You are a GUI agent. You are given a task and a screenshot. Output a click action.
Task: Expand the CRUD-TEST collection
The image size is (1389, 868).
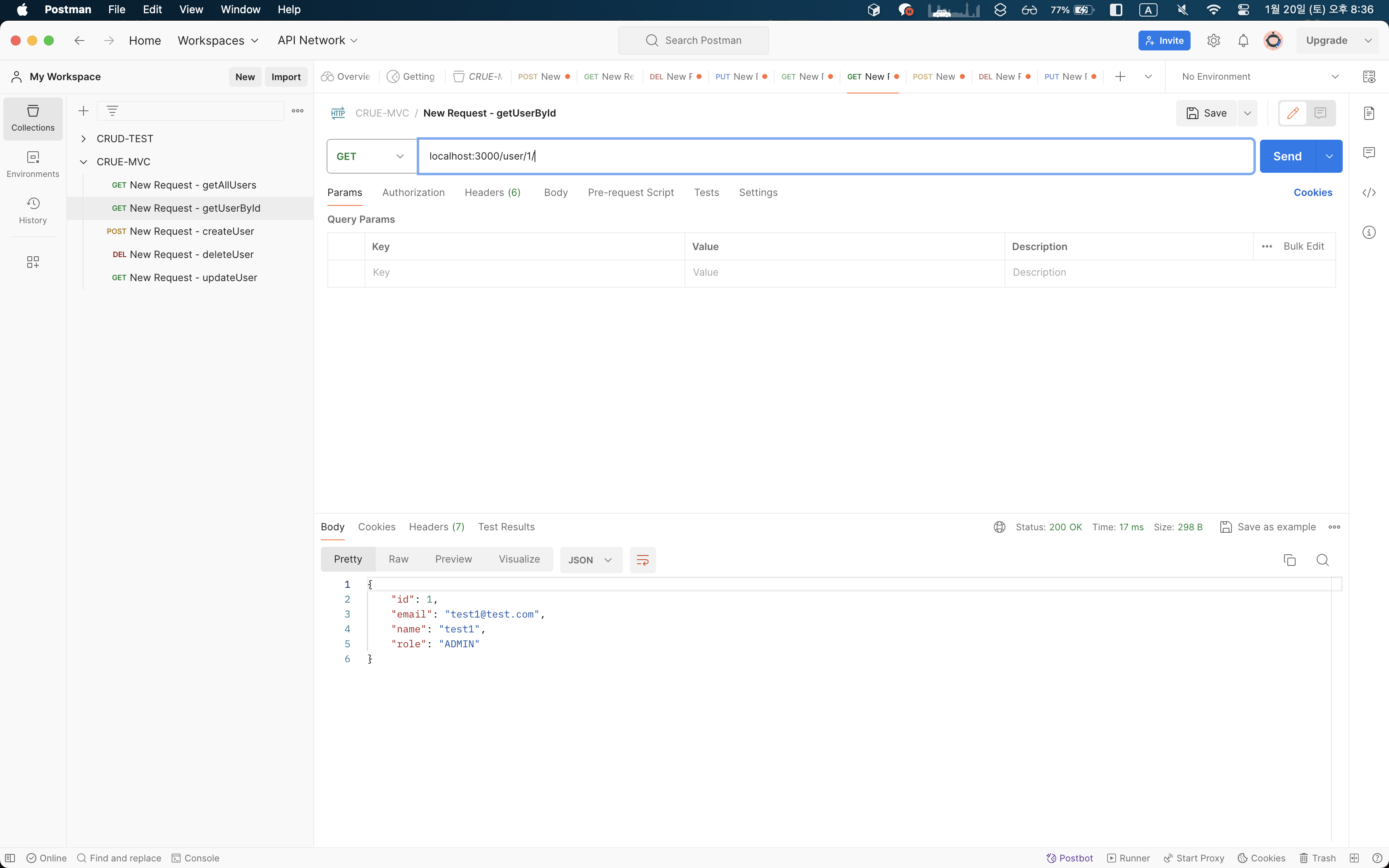tap(84, 139)
